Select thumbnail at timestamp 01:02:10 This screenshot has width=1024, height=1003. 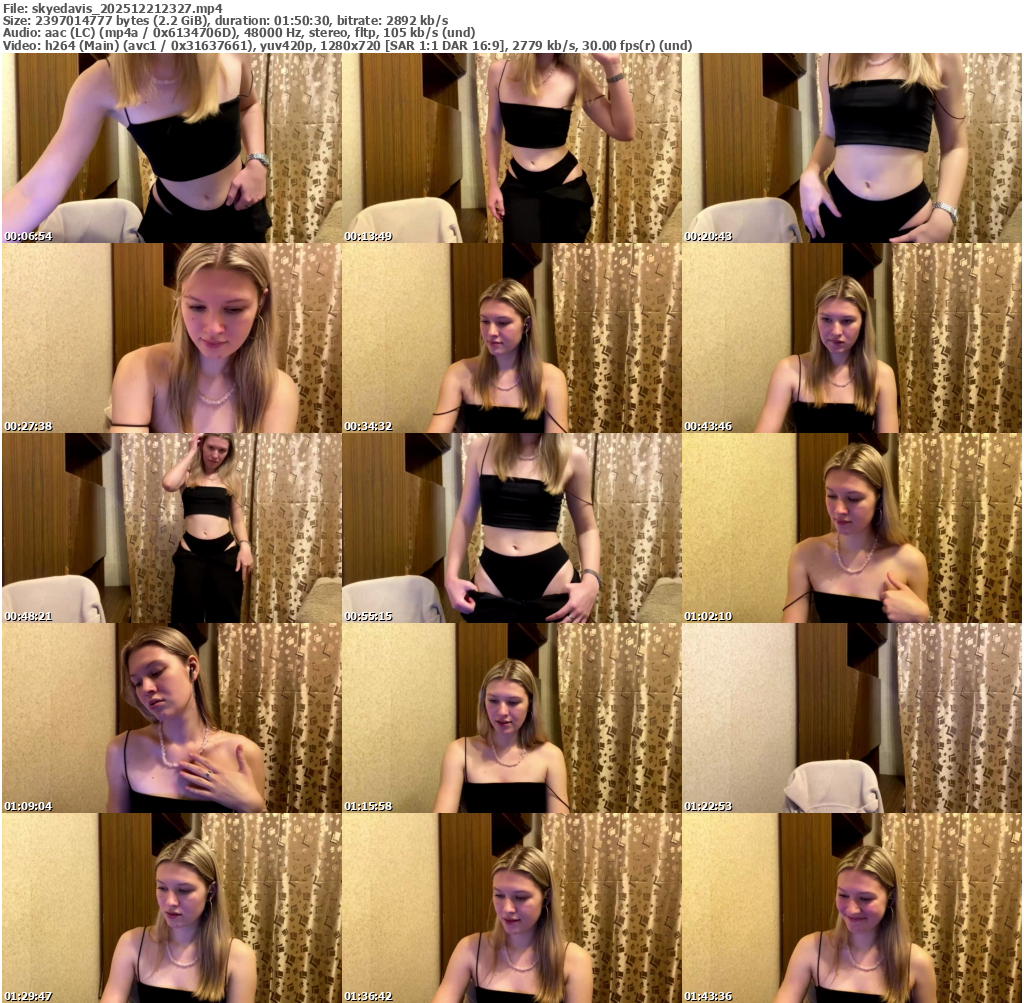pyautogui.click(x=852, y=528)
